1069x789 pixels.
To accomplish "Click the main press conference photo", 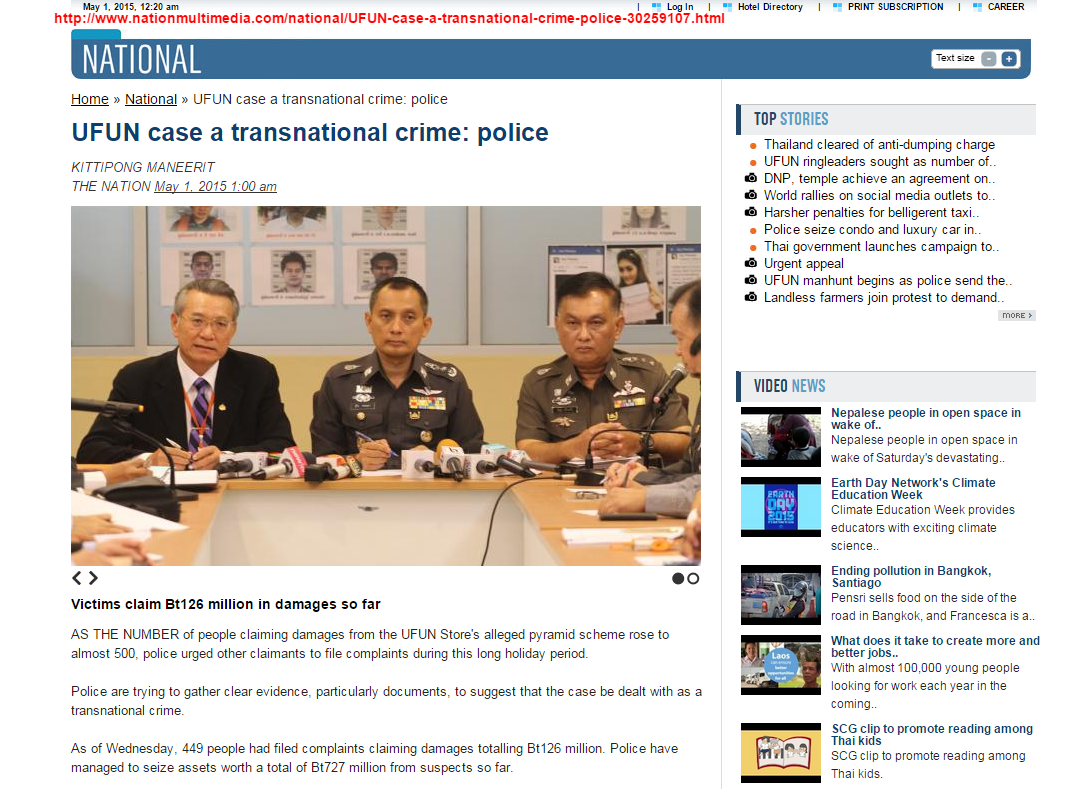I will [386, 386].
